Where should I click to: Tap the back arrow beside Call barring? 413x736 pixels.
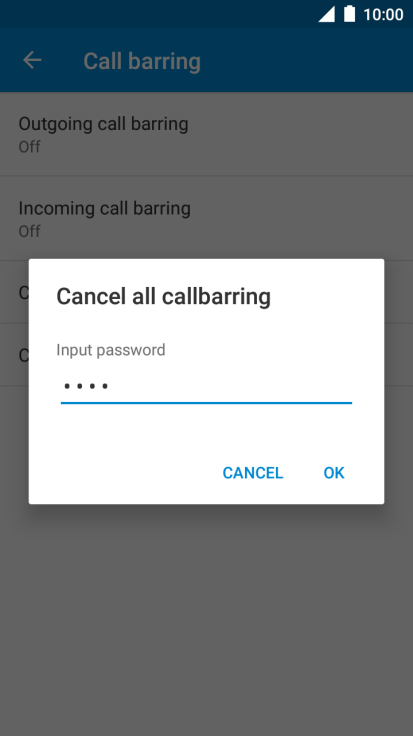(32, 61)
